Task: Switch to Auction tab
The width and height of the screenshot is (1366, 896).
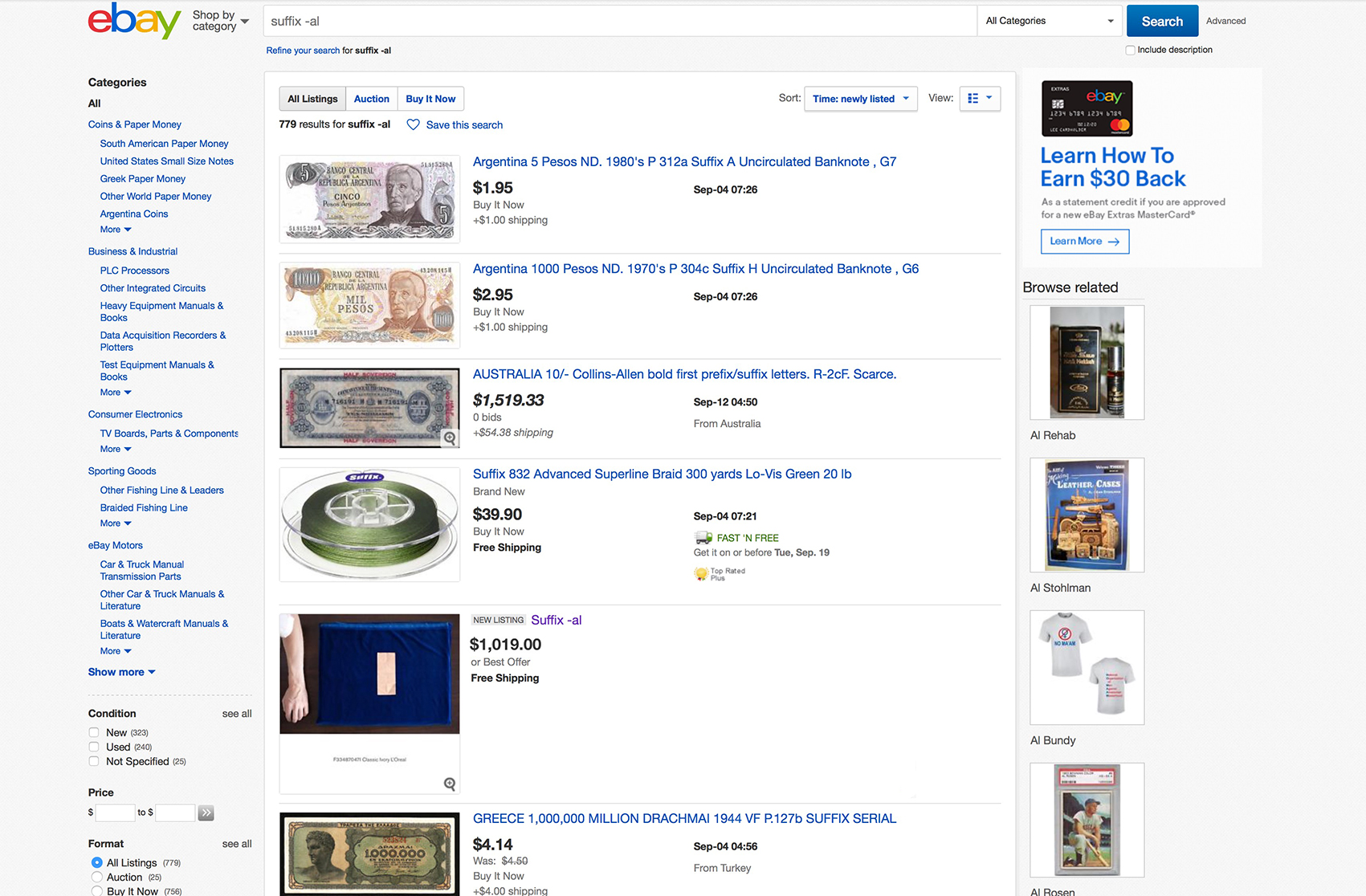Action: point(372,99)
